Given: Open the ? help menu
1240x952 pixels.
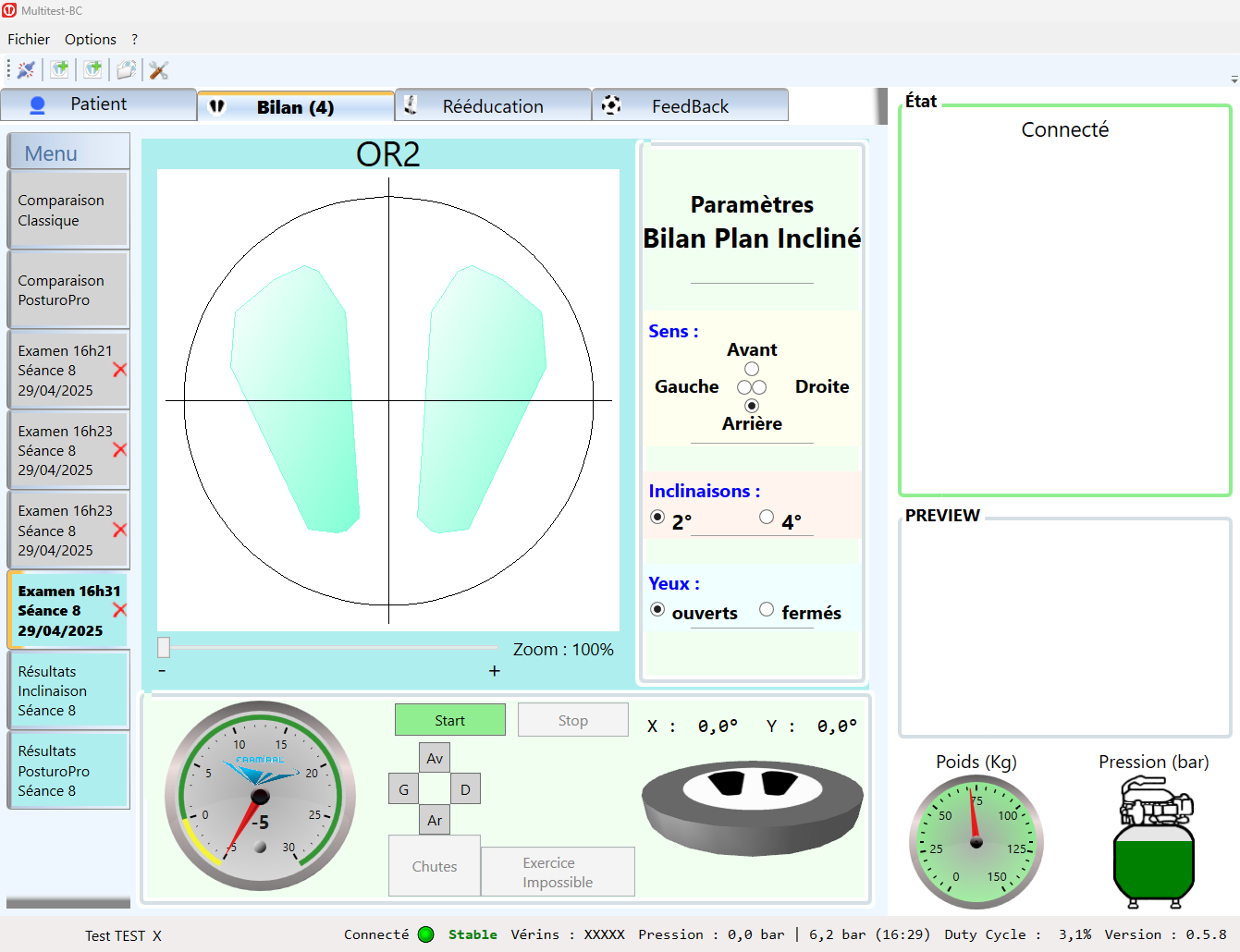Looking at the screenshot, I should [x=134, y=39].
